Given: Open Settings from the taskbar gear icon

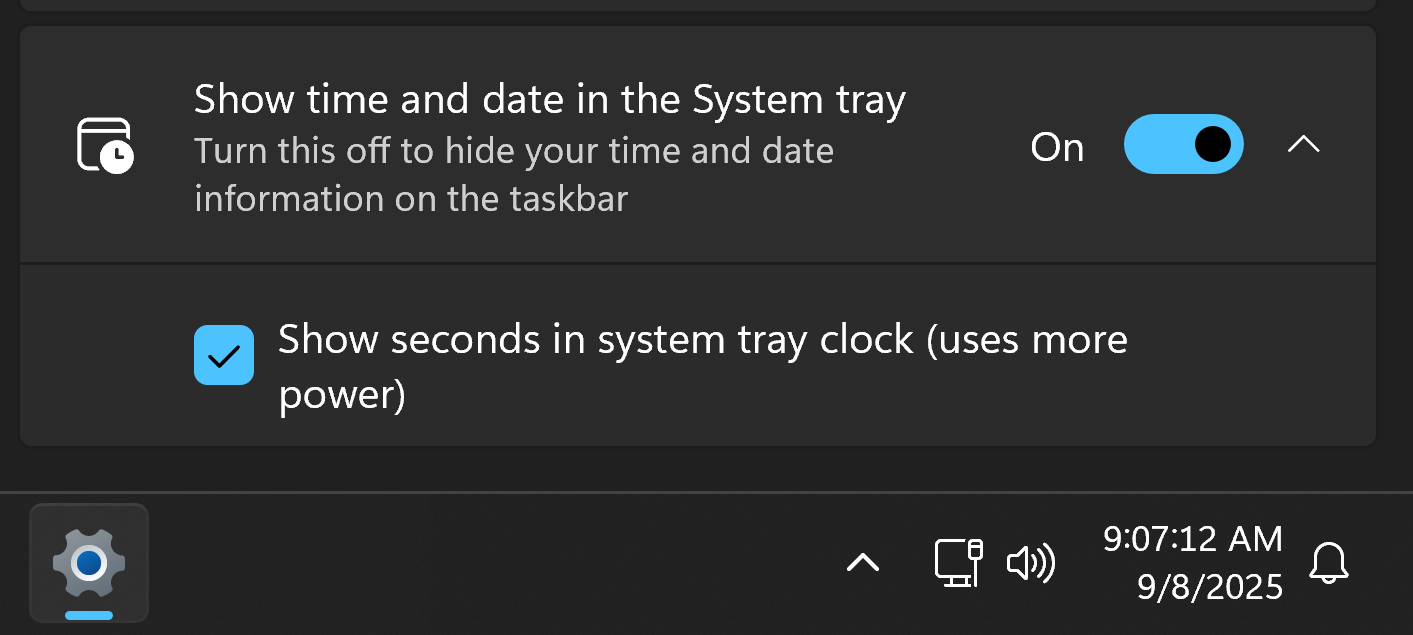Looking at the screenshot, I should tap(89, 562).
